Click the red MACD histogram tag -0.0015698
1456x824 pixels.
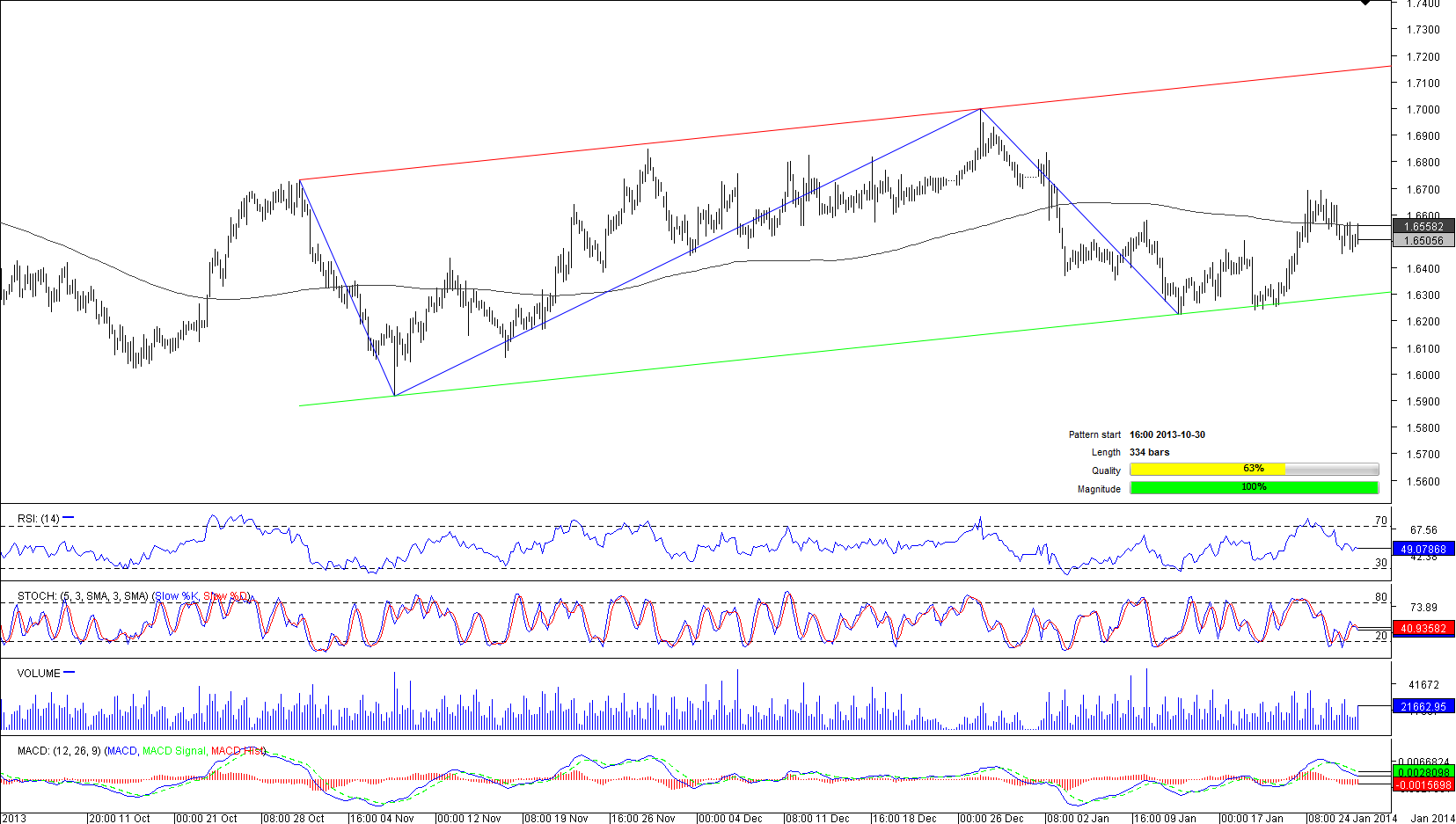(x=1423, y=784)
